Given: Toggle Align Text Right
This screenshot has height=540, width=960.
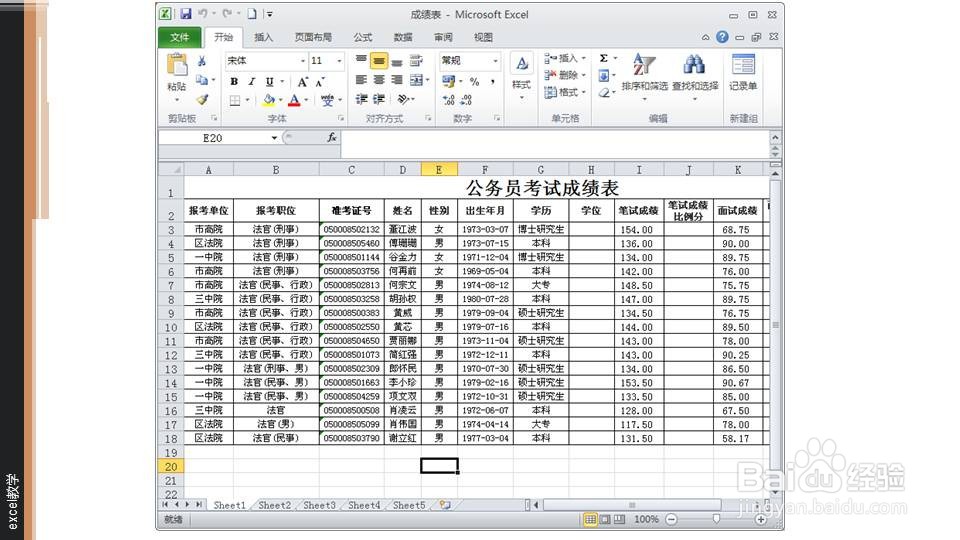Looking at the screenshot, I should [397, 80].
